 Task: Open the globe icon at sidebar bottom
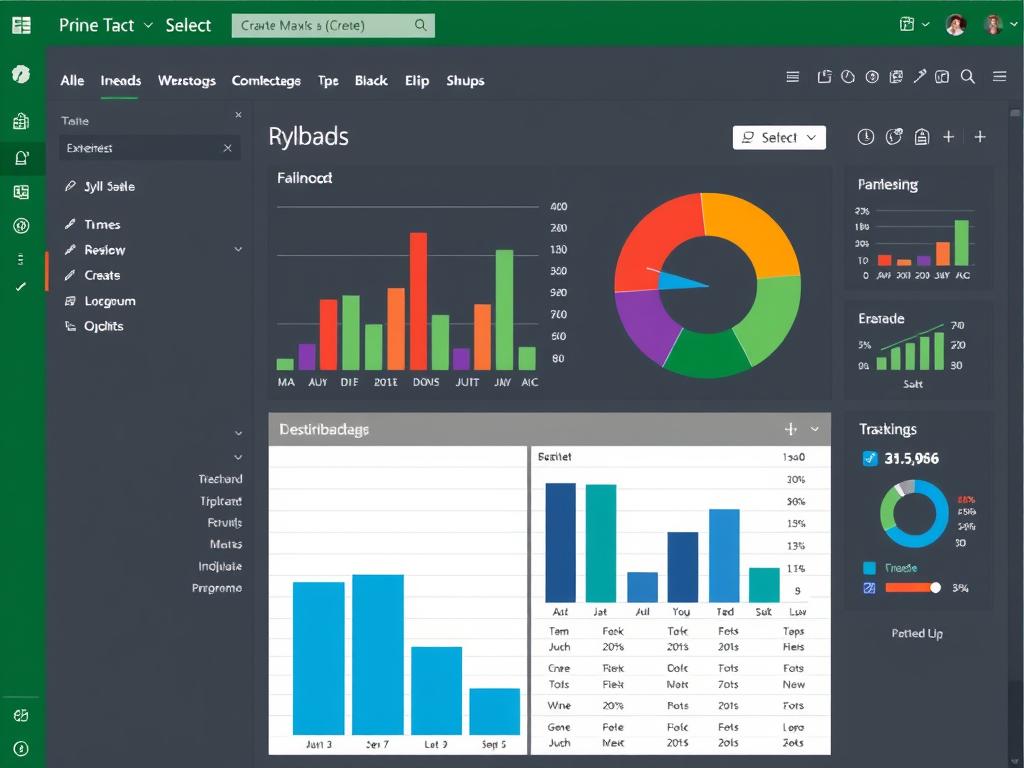pyautogui.click(x=21, y=715)
